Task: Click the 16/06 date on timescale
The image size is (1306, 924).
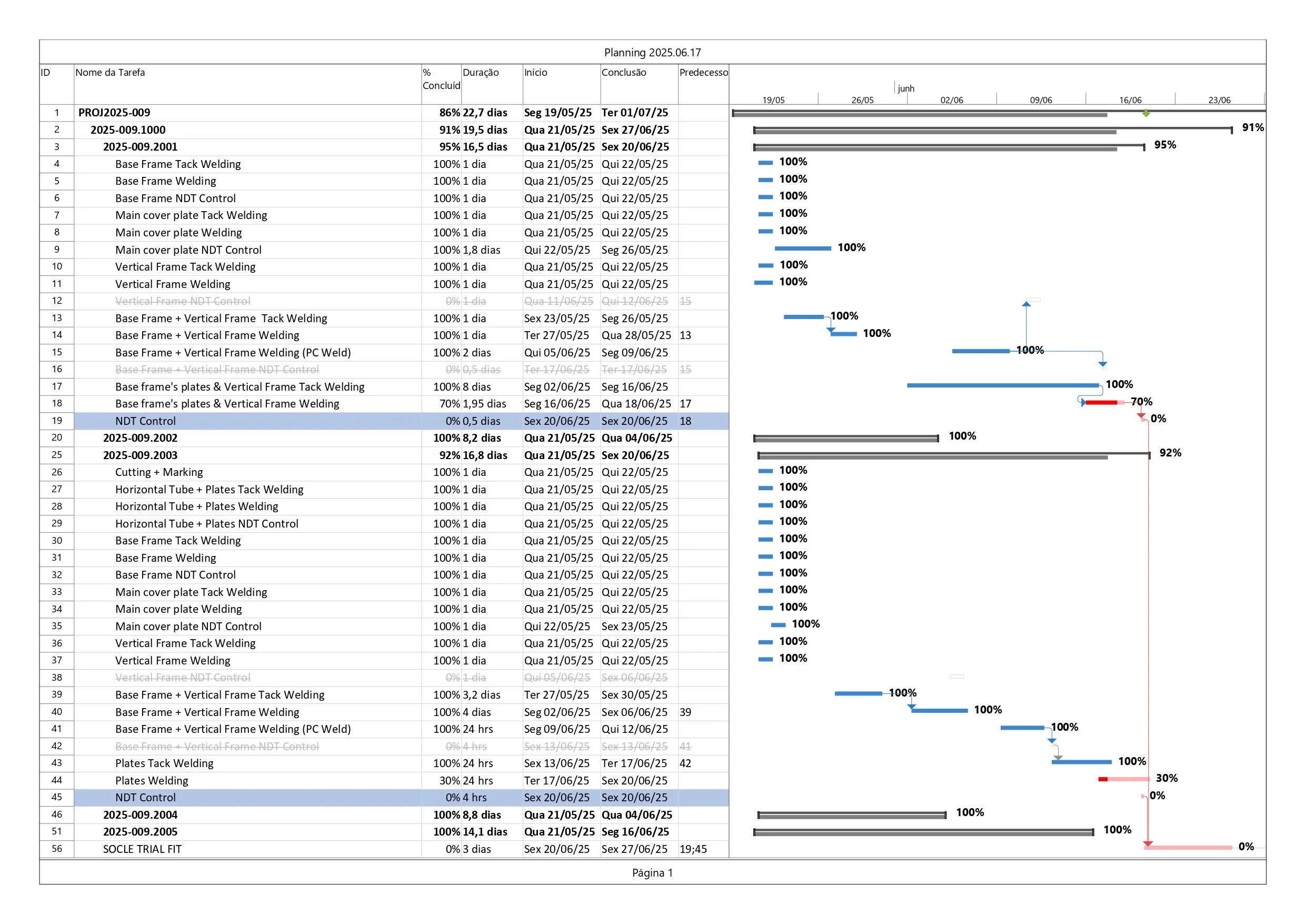Action: point(1130,100)
